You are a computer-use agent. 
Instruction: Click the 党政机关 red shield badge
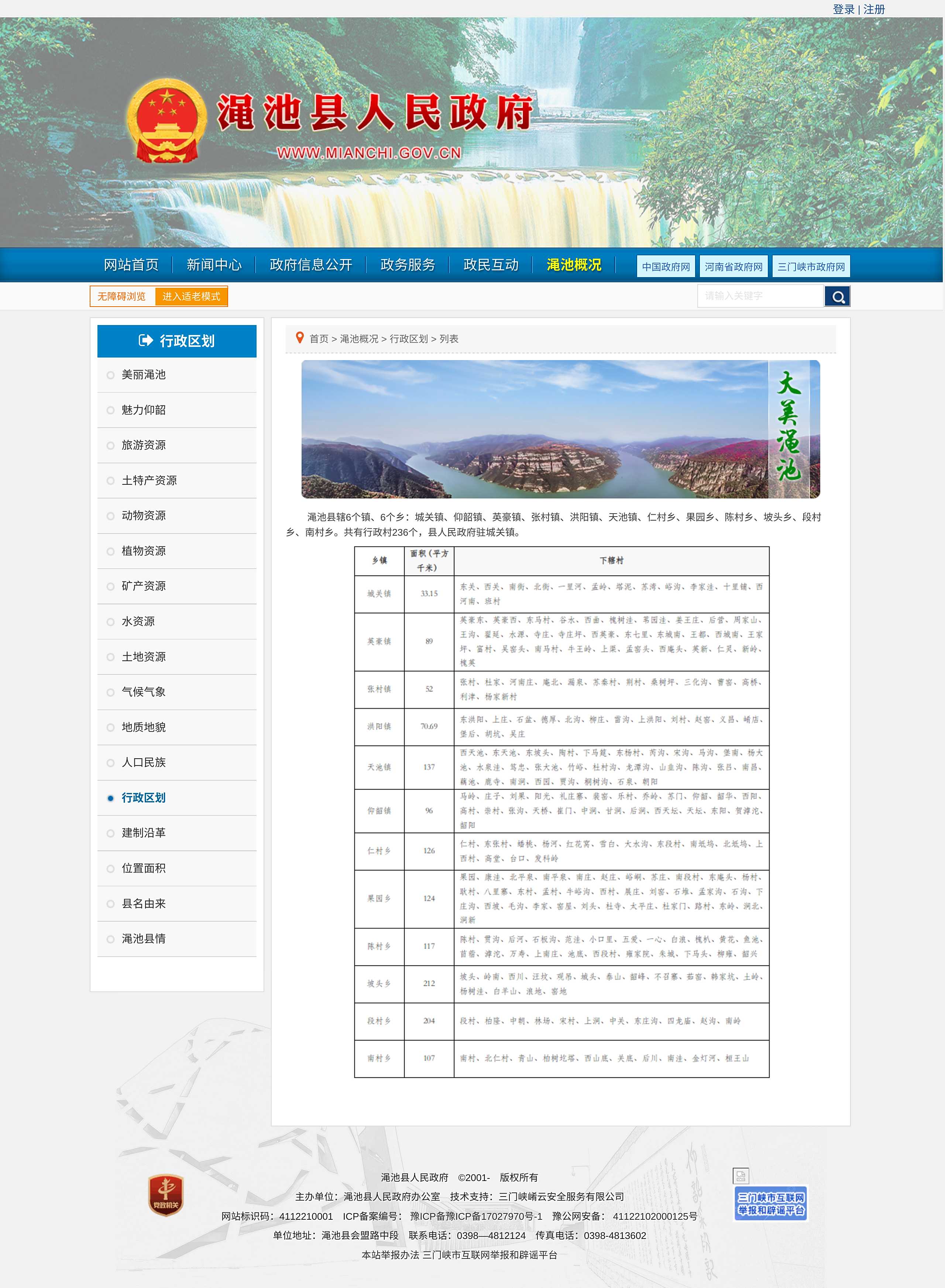tap(166, 1194)
